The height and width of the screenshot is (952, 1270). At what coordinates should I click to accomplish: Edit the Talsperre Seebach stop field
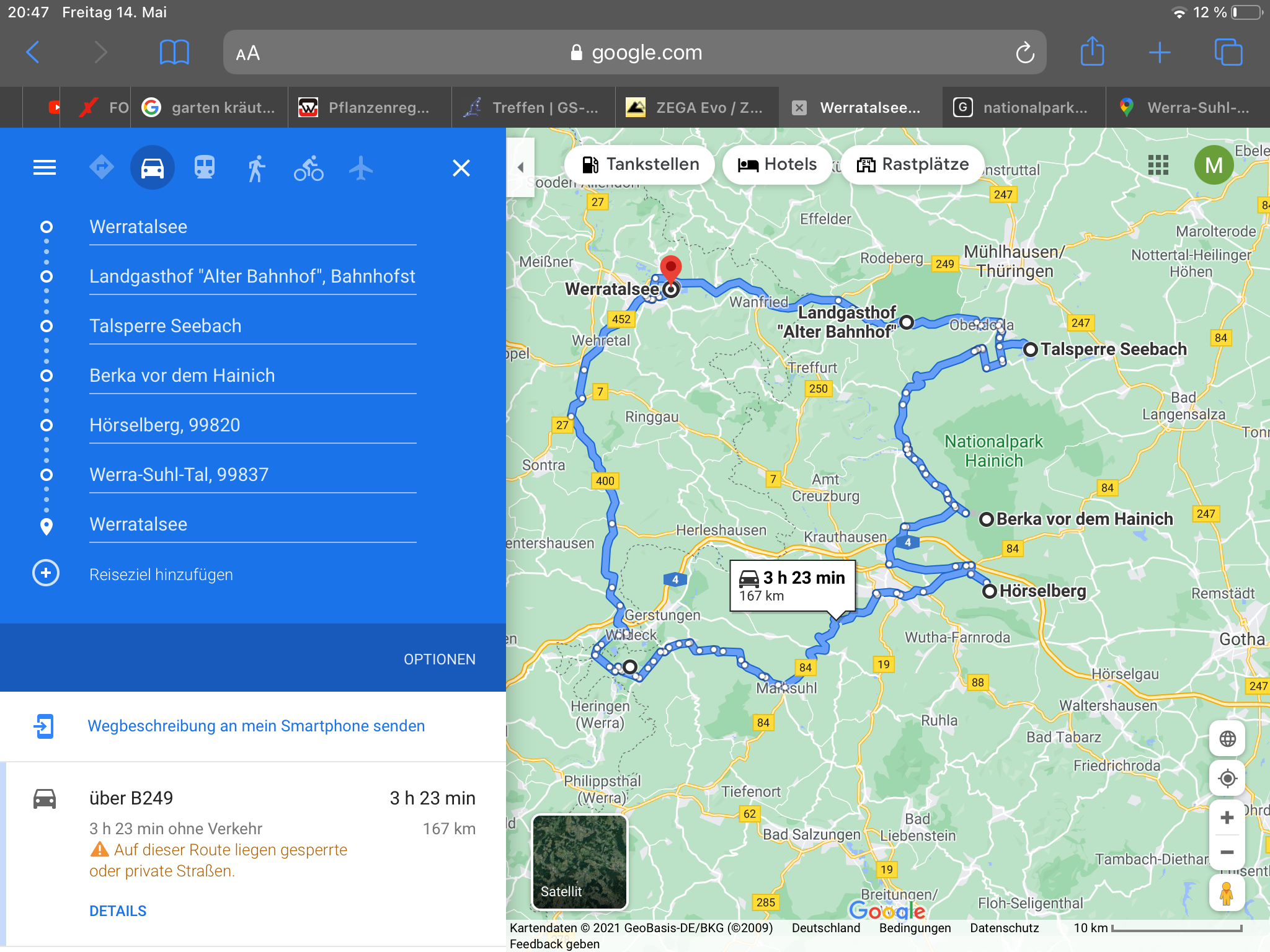pyautogui.click(x=253, y=326)
